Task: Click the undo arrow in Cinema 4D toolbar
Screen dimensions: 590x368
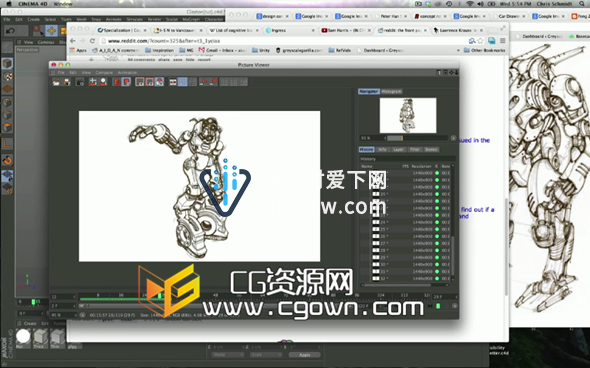Action: point(11,30)
